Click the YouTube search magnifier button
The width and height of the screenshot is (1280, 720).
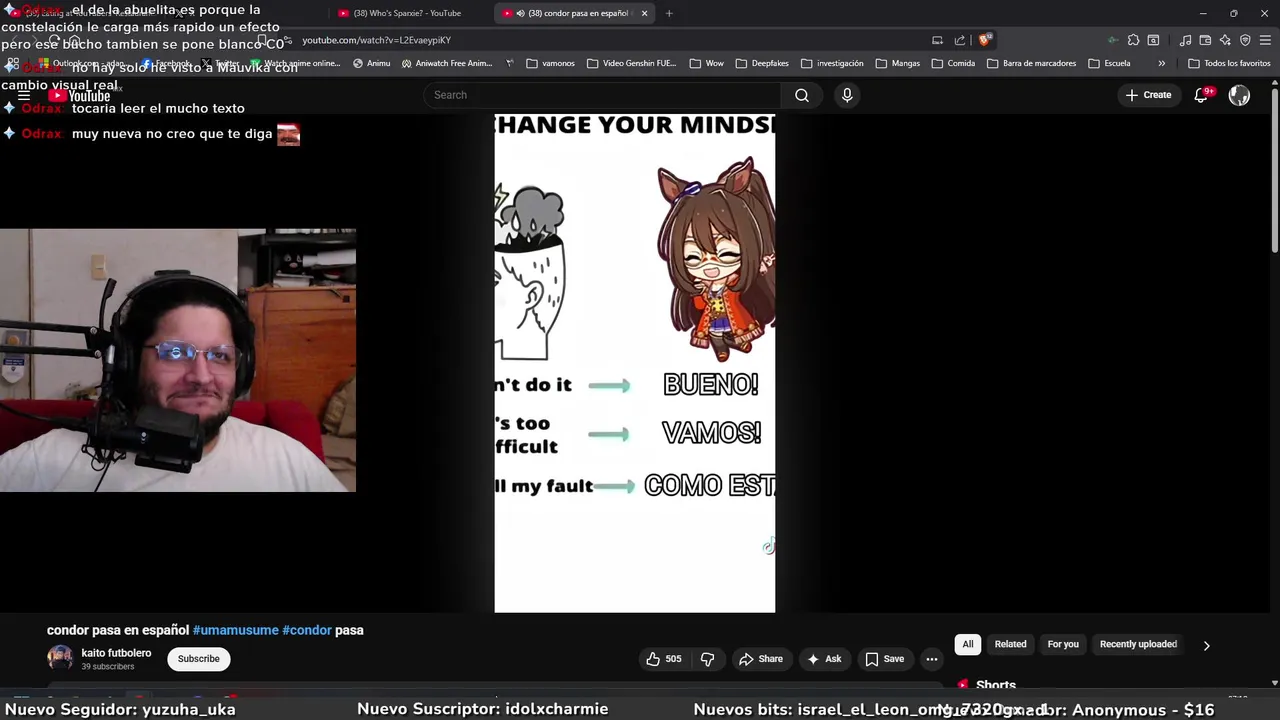[x=802, y=95]
